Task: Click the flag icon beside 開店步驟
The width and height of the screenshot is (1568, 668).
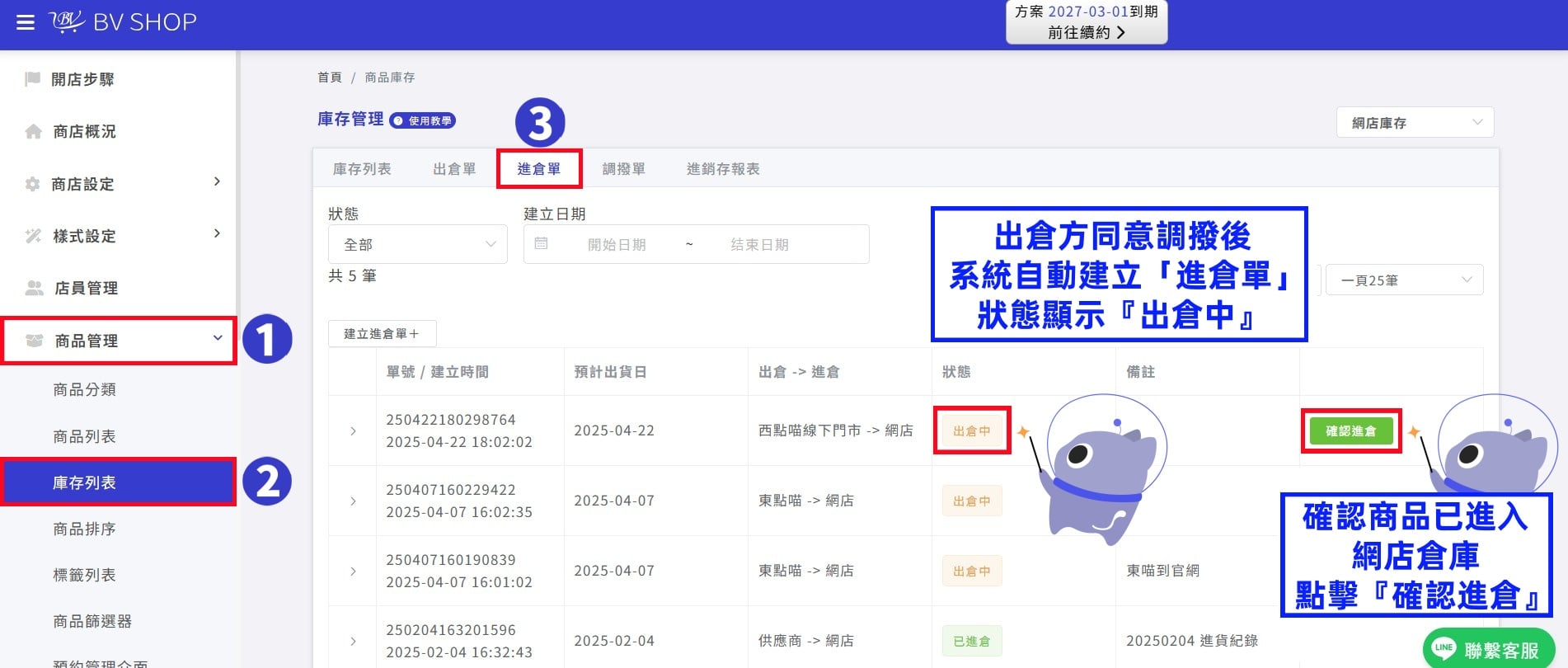Action: 33,79
